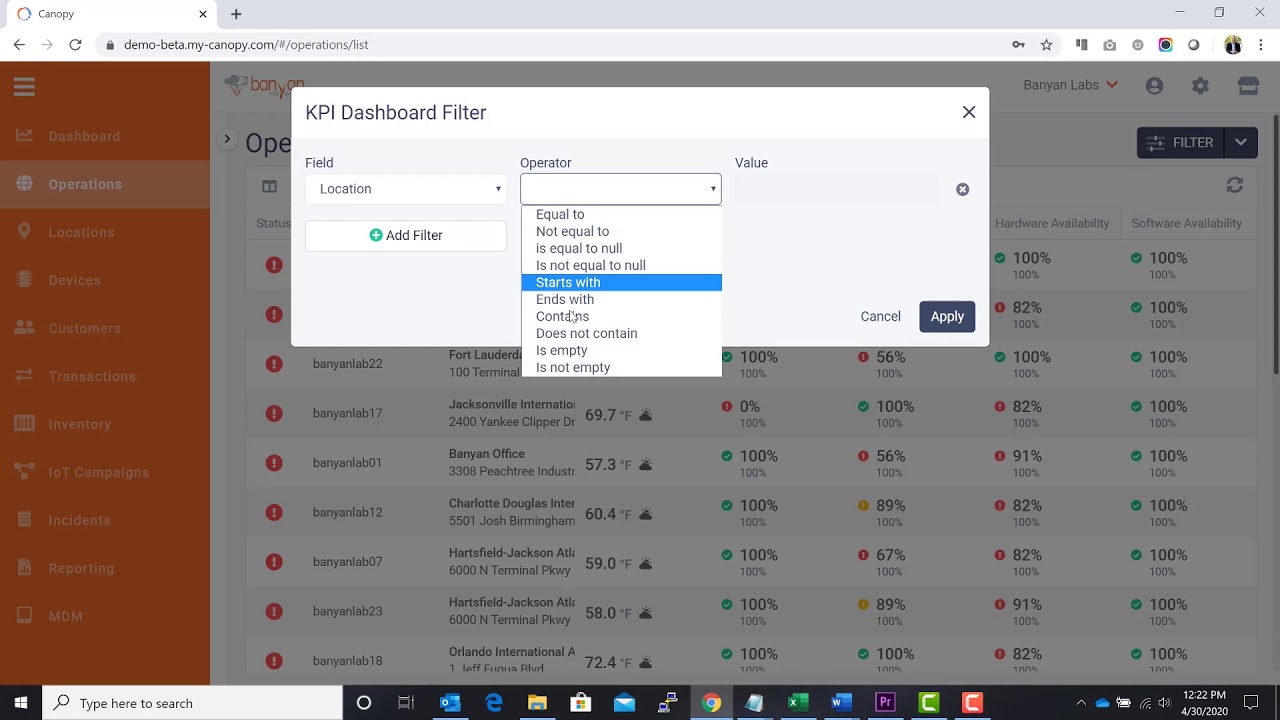Open Task View on the taskbar
The height and width of the screenshot is (720, 1280).
coord(406,703)
